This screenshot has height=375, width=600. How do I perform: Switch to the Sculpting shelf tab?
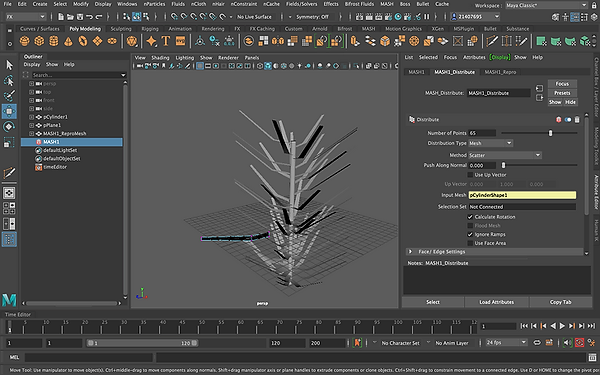click(121, 29)
